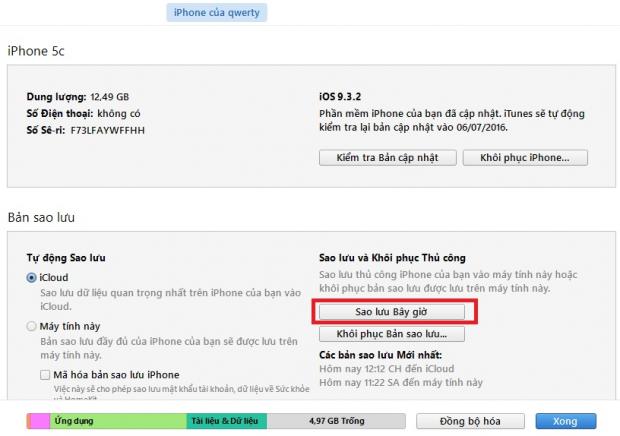Click the green Ứng dụng storage segment
The image size is (620, 436).
(x=118, y=420)
